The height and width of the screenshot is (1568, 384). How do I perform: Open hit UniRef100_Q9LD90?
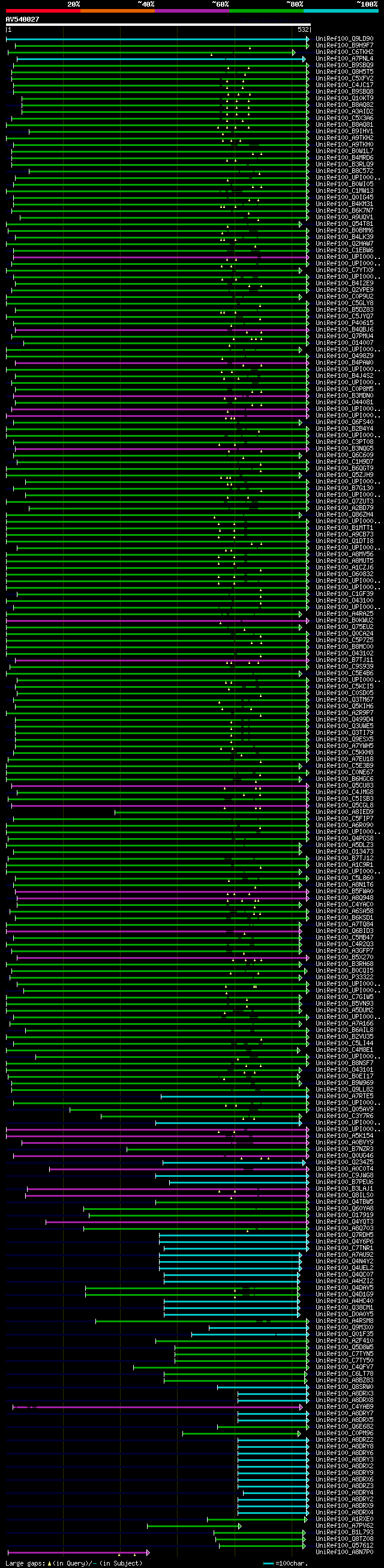pyautogui.click(x=344, y=39)
